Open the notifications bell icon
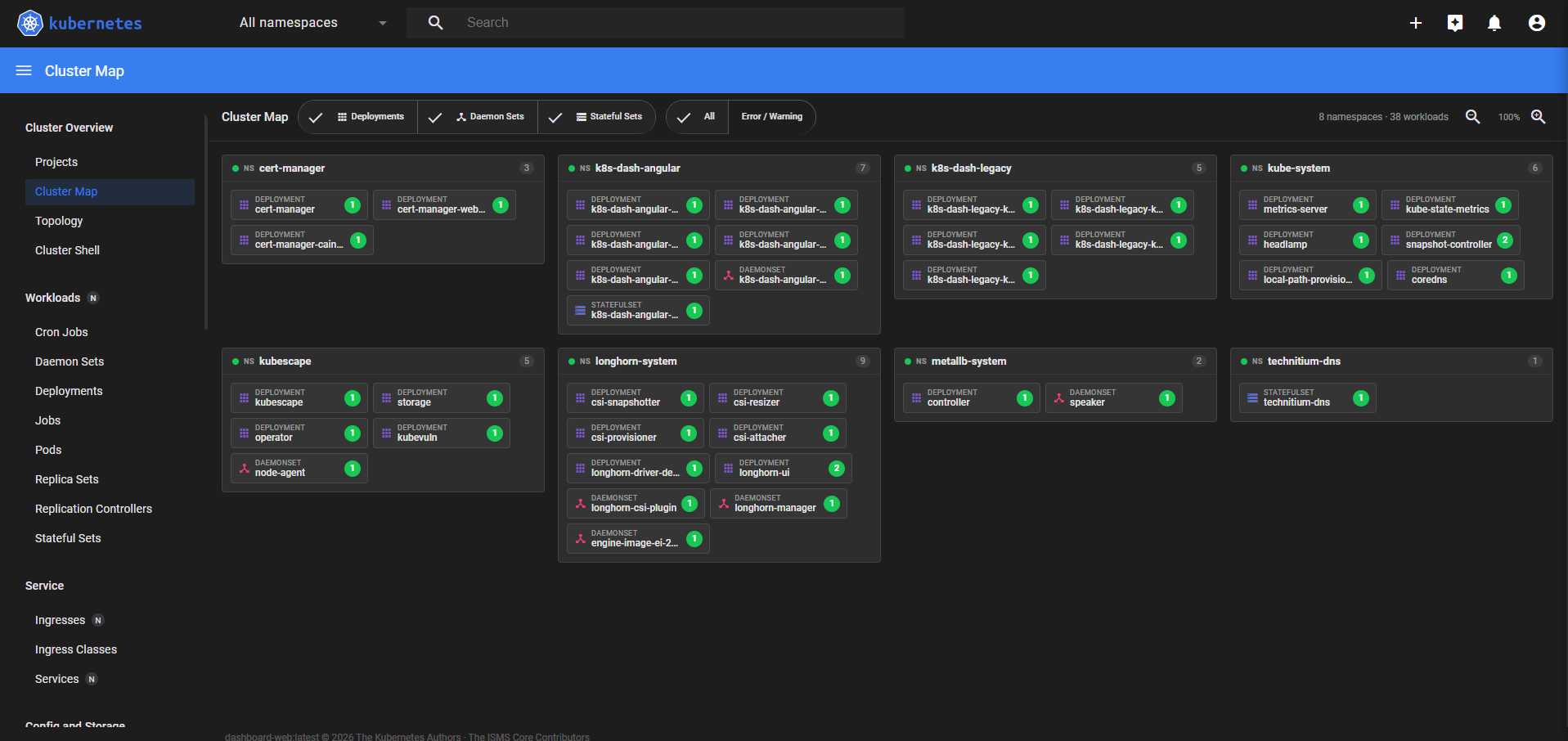 [1494, 23]
